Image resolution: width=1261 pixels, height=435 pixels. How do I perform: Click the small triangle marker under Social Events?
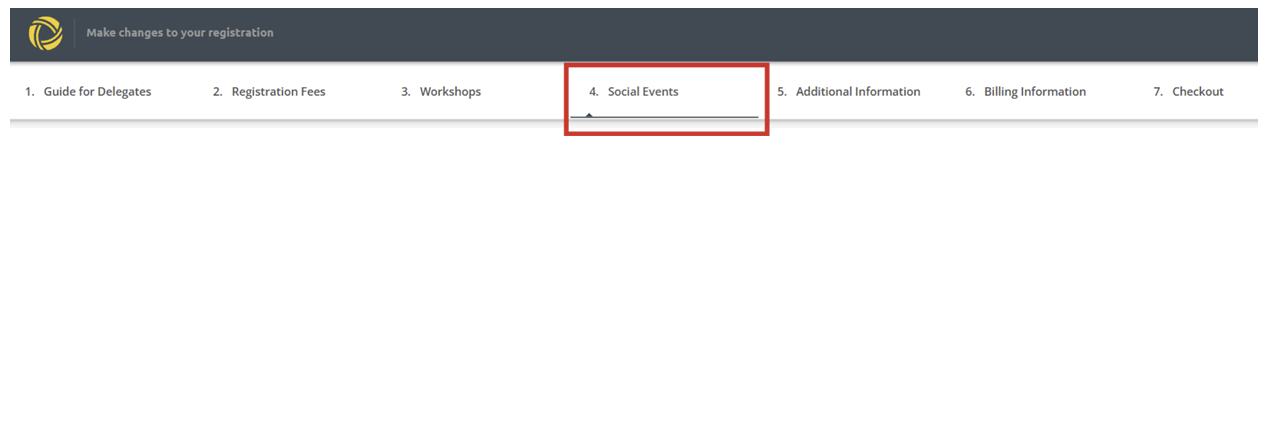[x=589, y=115]
